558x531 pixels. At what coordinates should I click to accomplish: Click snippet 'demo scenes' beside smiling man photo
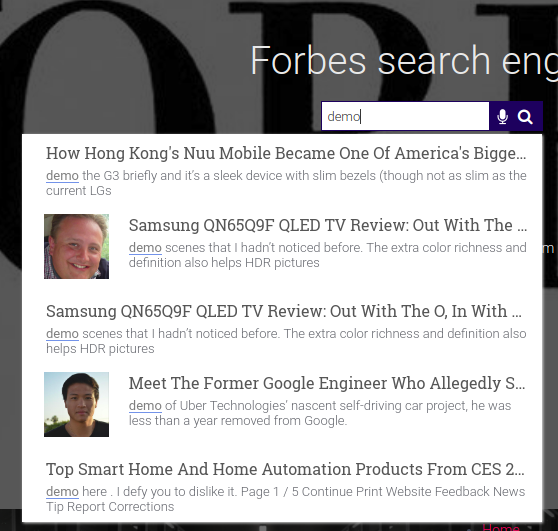pyautogui.click(x=327, y=255)
